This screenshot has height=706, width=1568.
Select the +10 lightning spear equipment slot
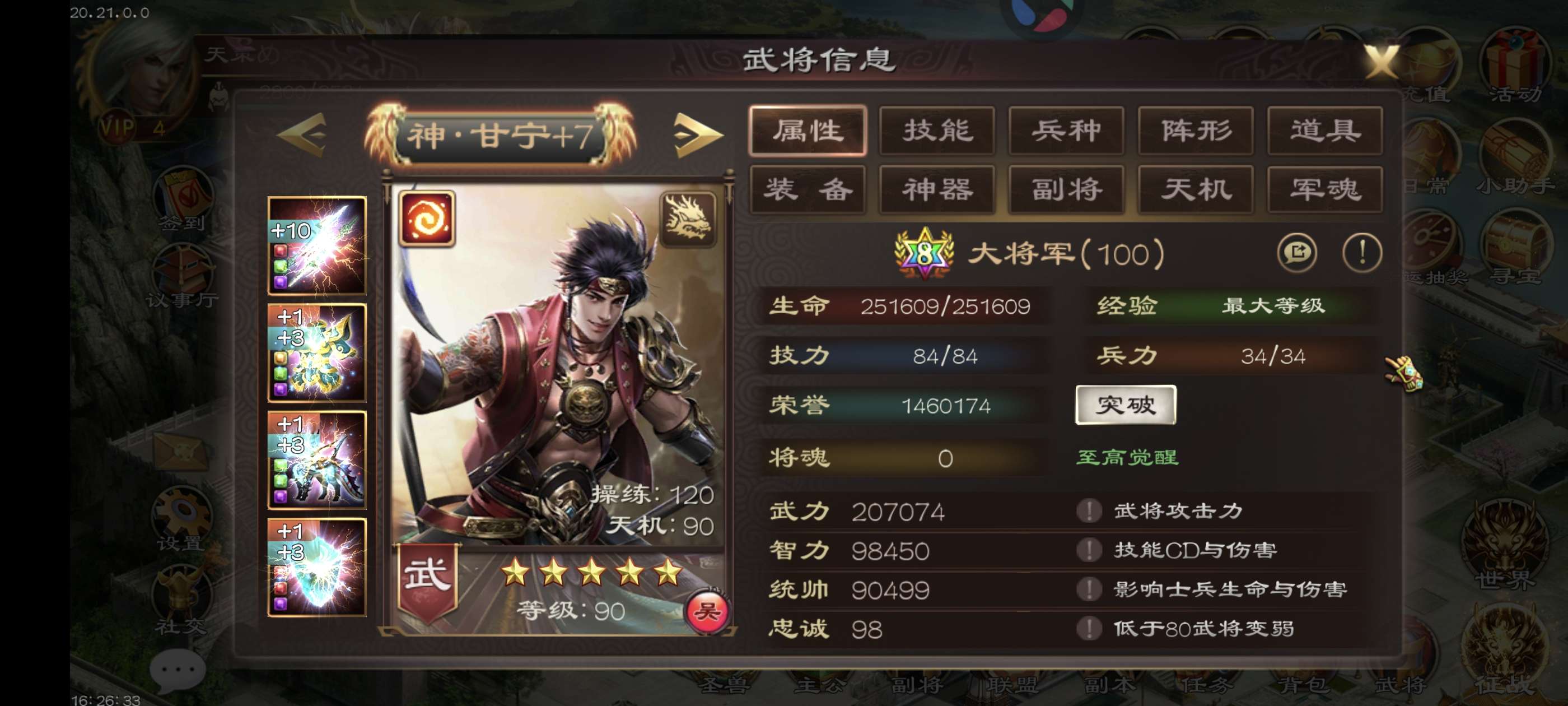[317, 245]
